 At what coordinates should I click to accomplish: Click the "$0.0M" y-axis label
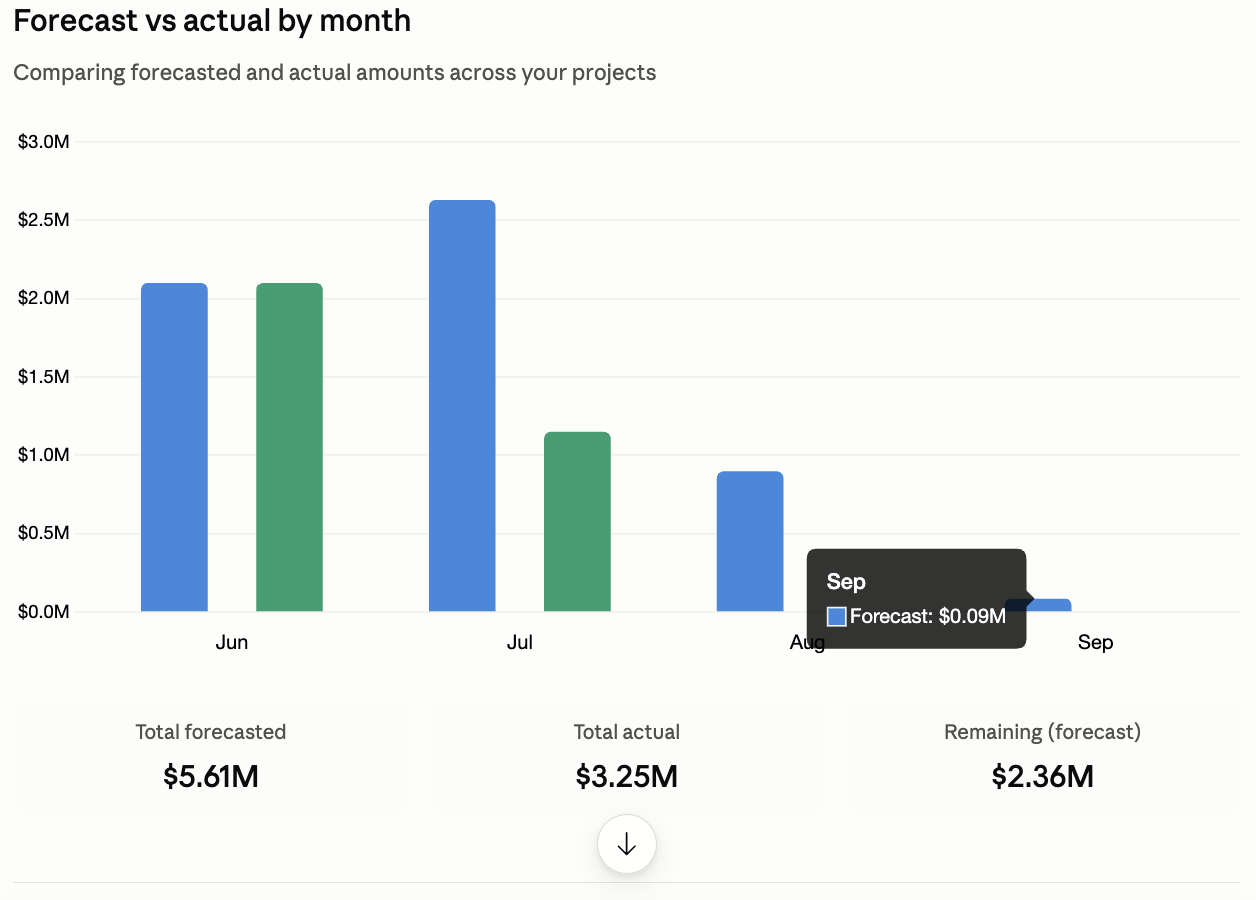click(x=44, y=611)
